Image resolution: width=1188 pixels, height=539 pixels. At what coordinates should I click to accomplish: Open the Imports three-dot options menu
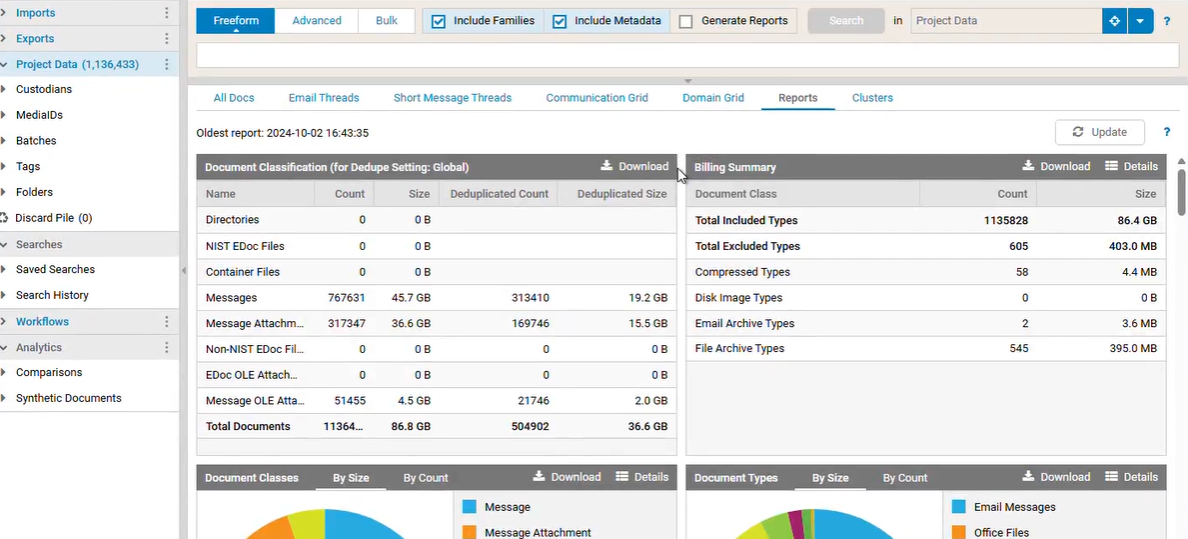pos(167,13)
